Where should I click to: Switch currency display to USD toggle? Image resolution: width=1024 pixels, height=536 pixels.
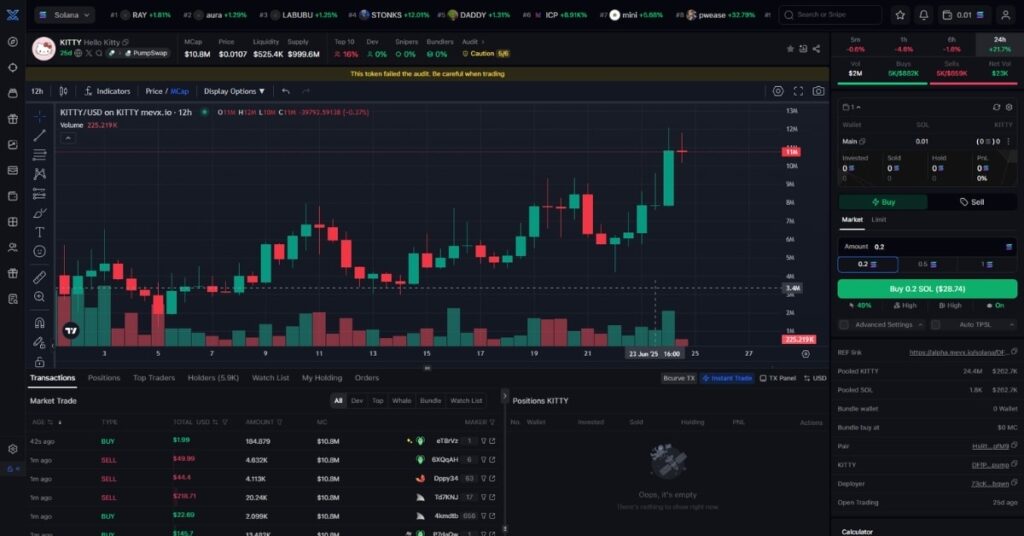tap(815, 378)
